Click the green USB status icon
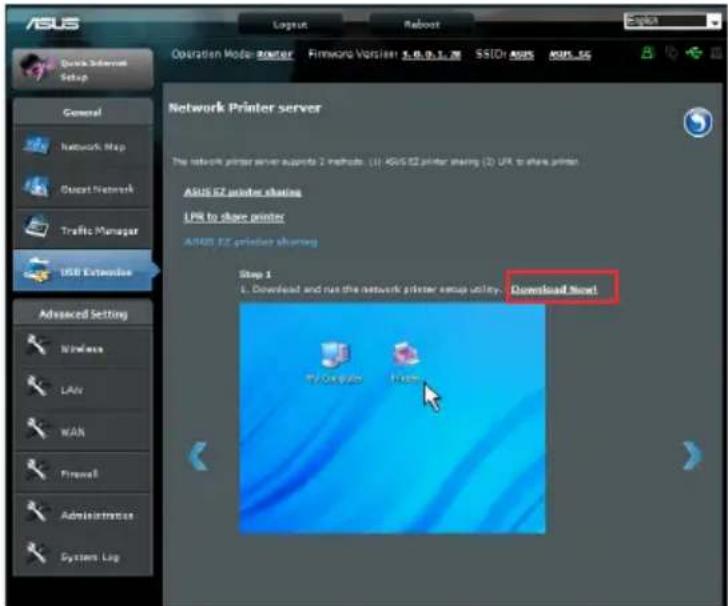The height and width of the screenshot is (606, 728). [694, 53]
